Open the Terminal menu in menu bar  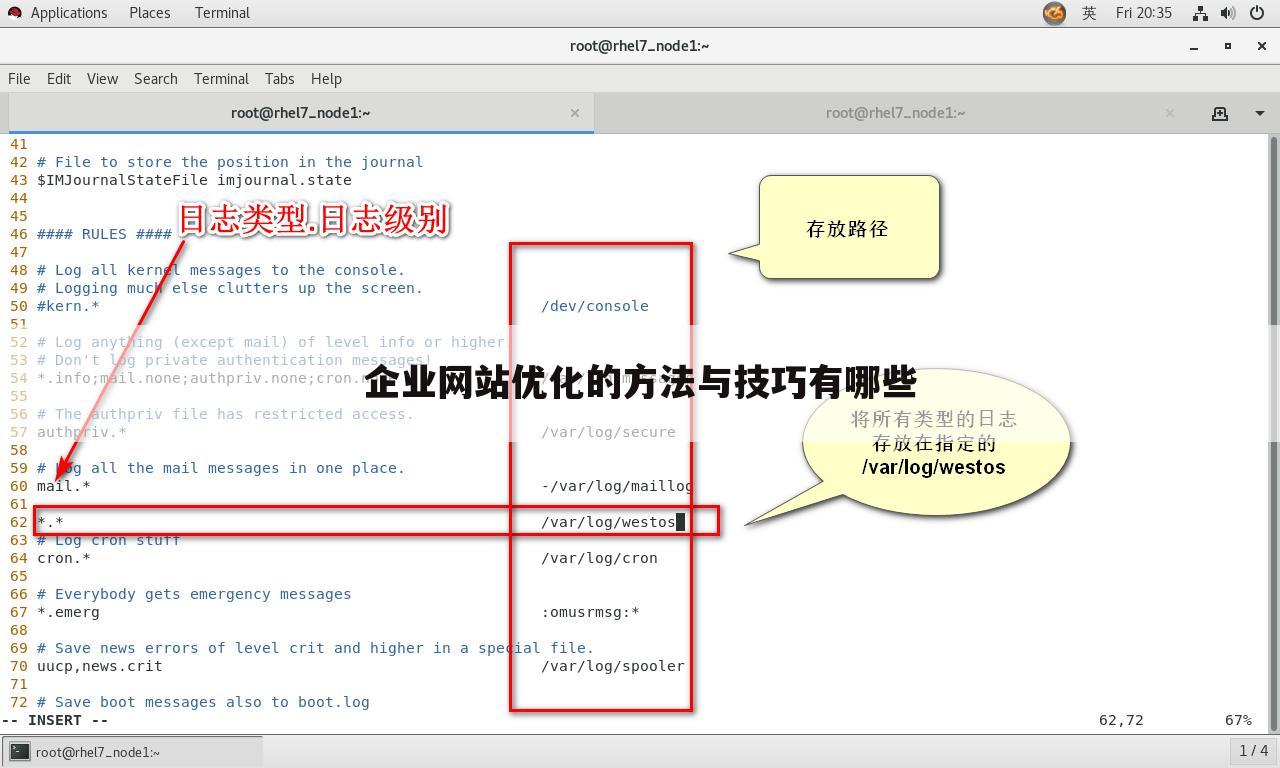(221, 78)
